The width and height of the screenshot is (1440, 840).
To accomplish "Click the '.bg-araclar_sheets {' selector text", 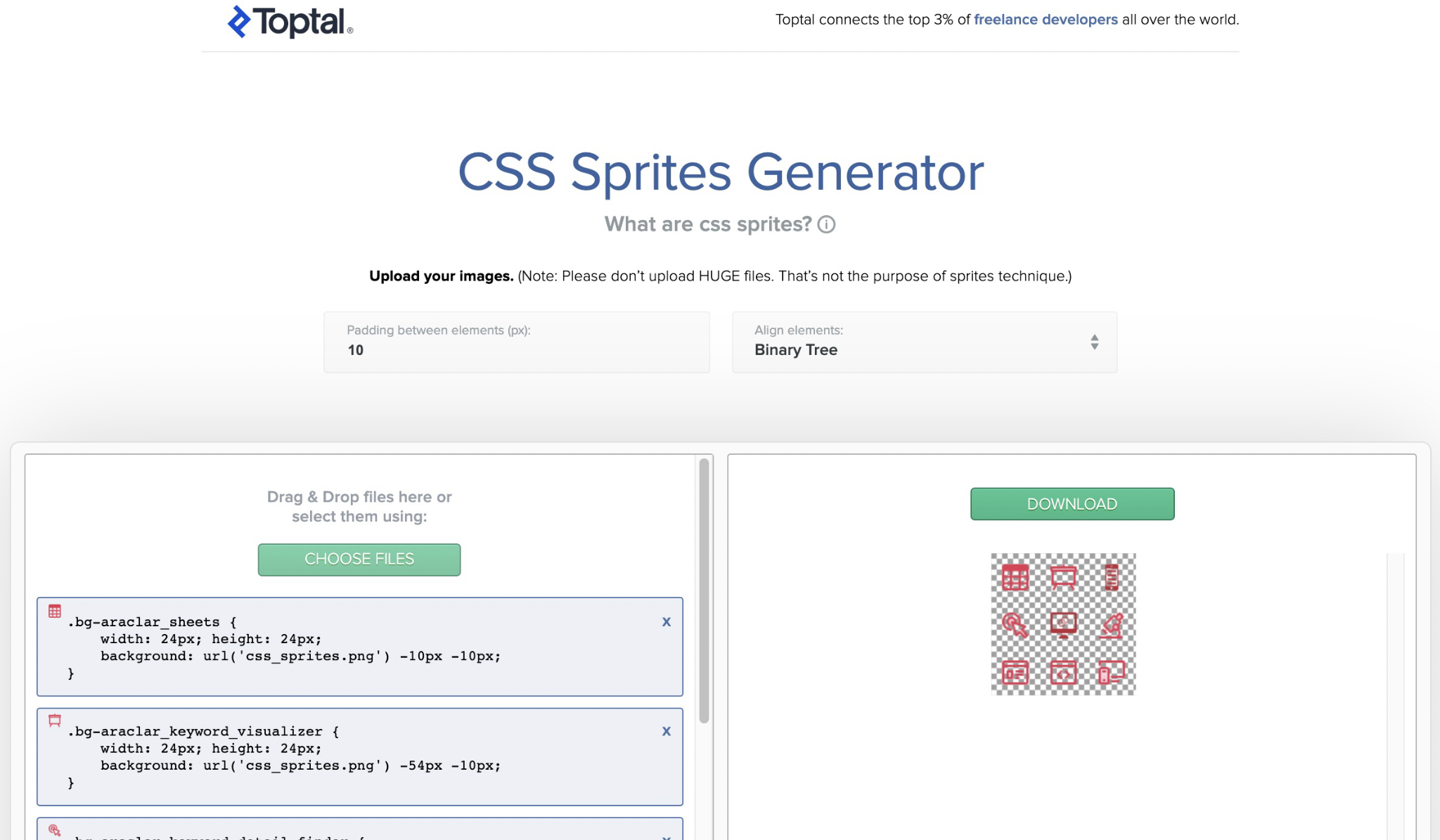I will pos(152,622).
